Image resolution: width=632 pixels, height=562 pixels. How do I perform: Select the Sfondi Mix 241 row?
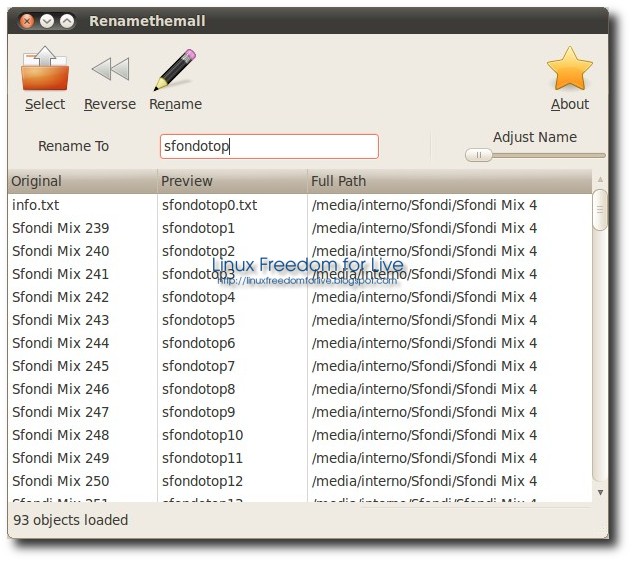pyautogui.click(x=300, y=274)
